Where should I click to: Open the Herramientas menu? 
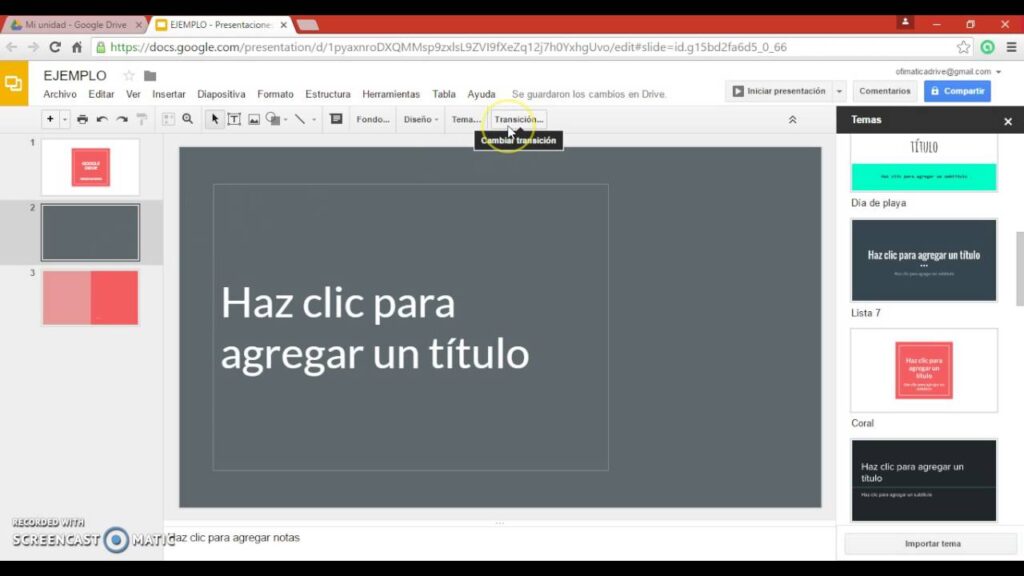[391, 93]
